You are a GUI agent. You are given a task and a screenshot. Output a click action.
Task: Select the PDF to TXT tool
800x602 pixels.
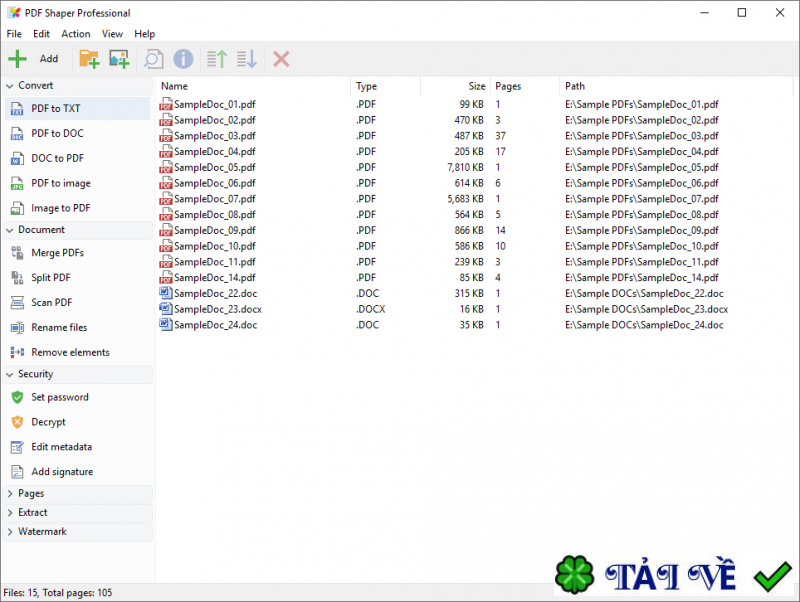pos(56,108)
